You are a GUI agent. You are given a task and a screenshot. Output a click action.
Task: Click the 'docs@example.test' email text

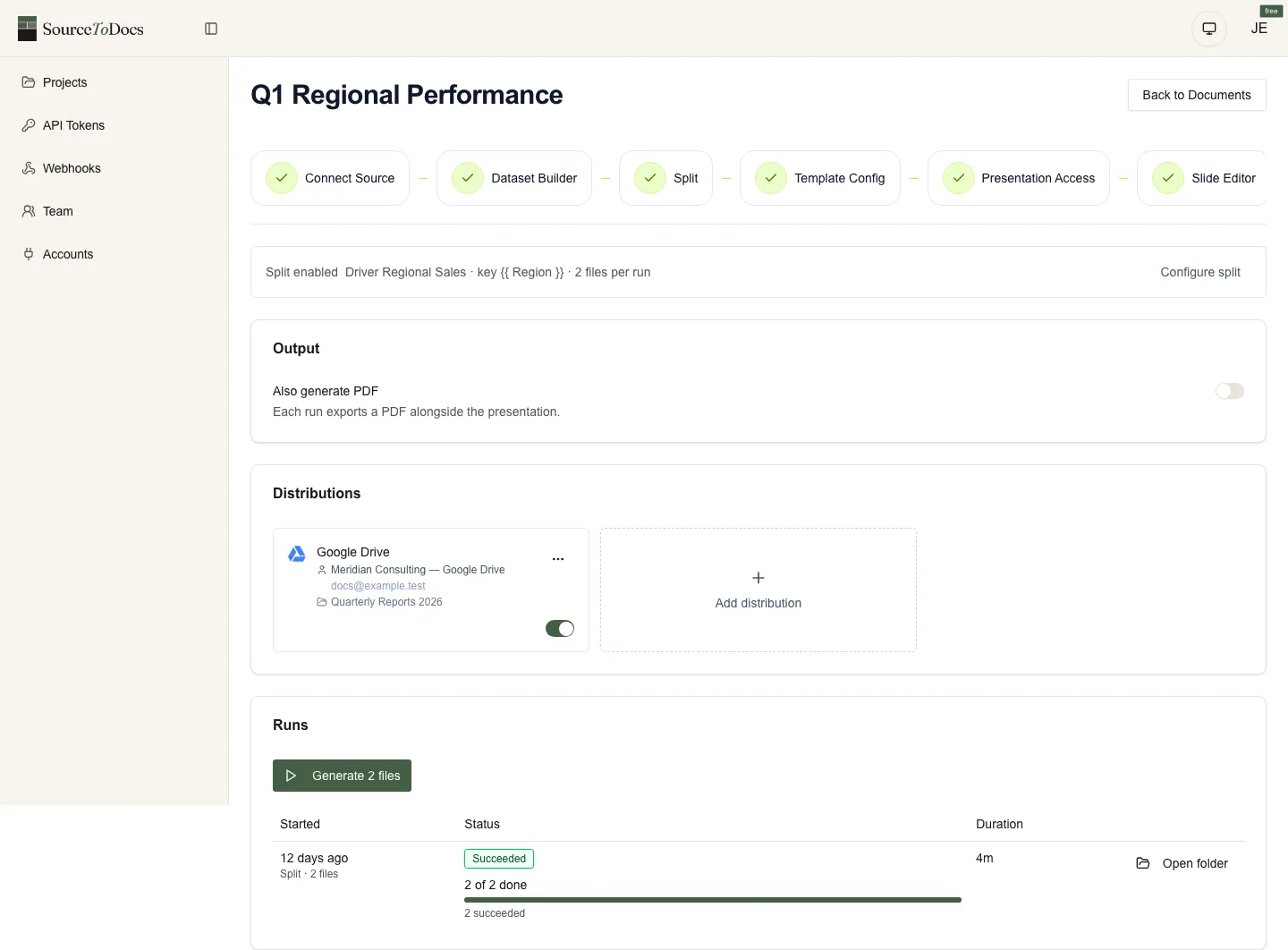pyautogui.click(x=378, y=586)
